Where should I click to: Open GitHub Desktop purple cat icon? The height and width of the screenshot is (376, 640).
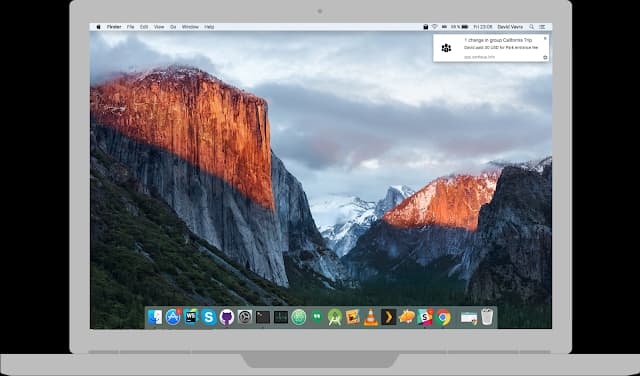227,317
